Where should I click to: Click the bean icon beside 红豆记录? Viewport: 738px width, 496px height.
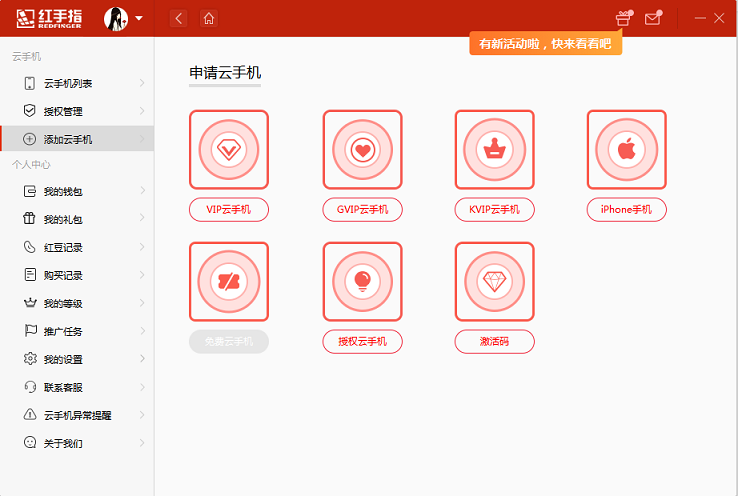click(30, 247)
